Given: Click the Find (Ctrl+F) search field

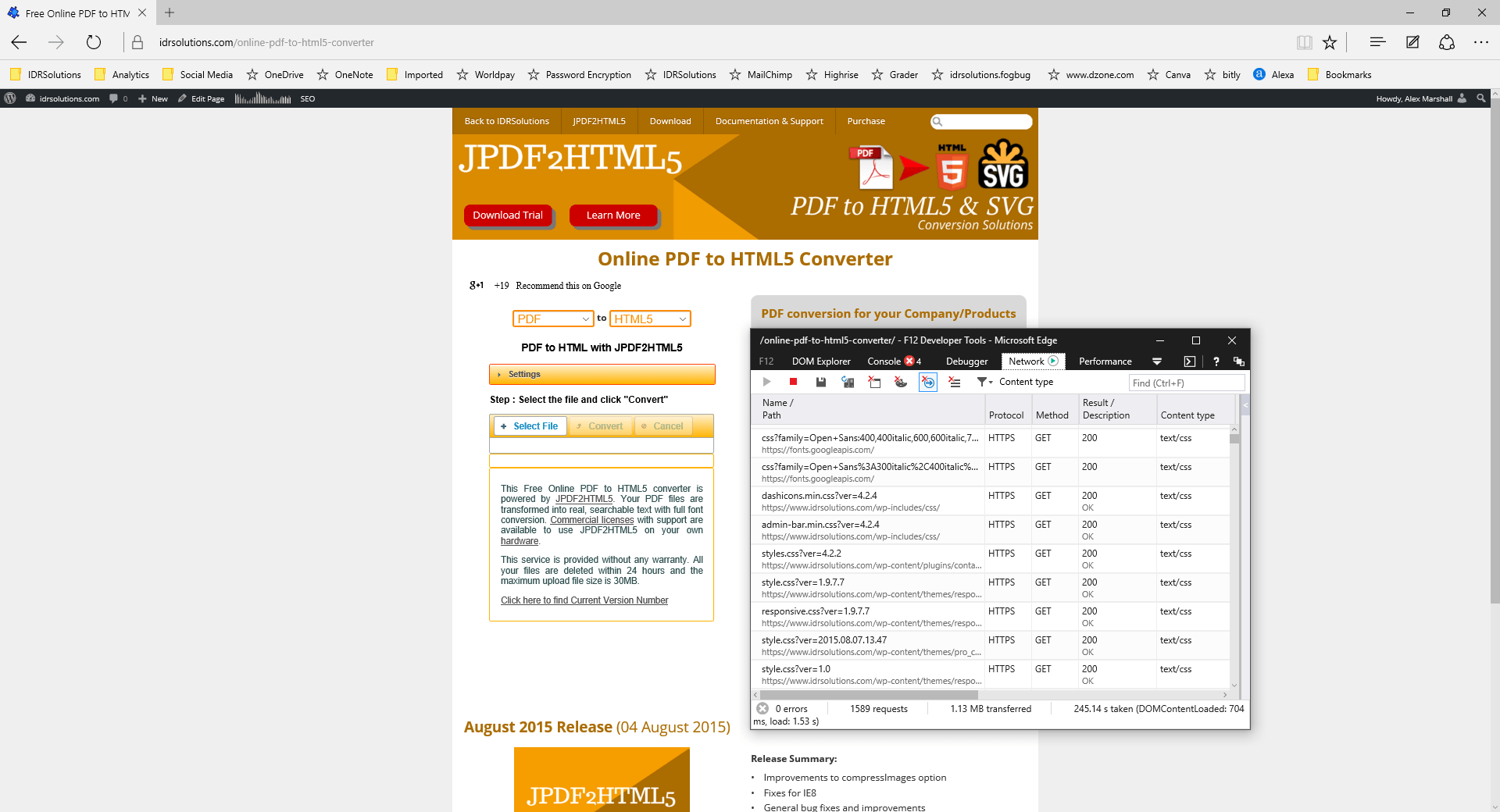Looking at the screenshot, I should 1186,383.
